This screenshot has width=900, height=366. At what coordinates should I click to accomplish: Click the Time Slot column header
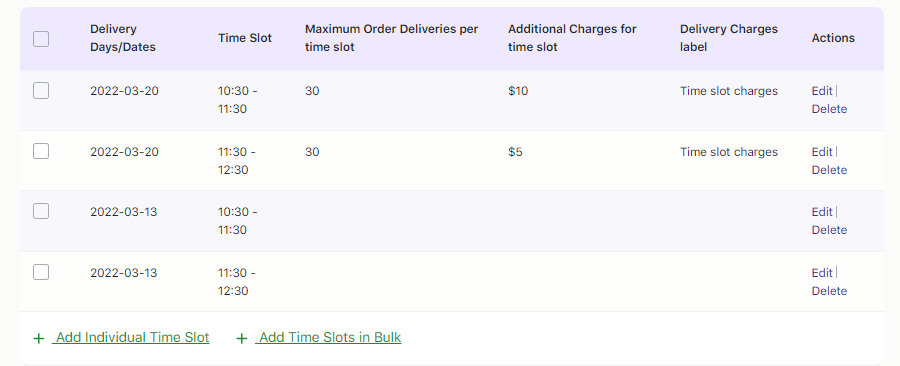[245, 38]
